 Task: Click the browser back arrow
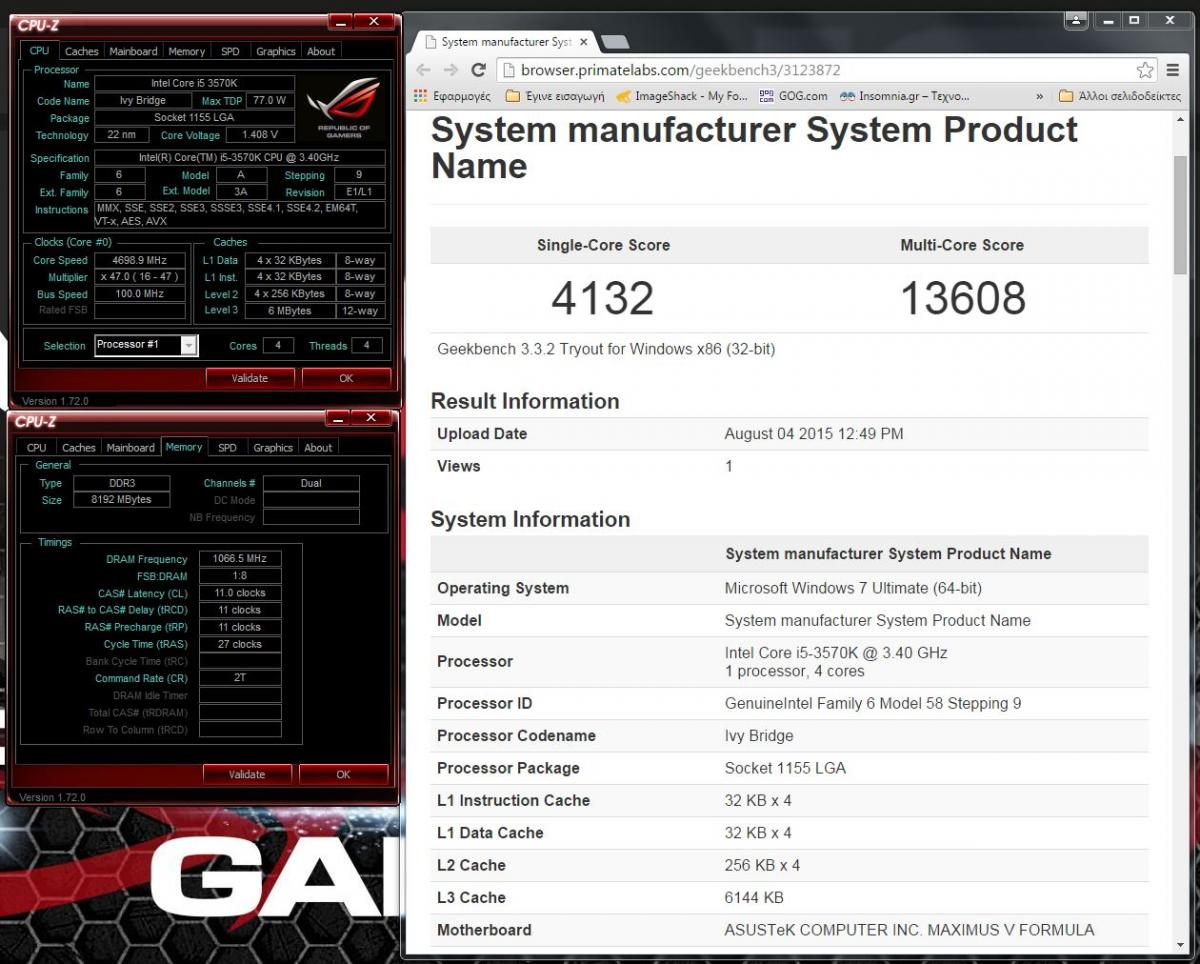423,70
